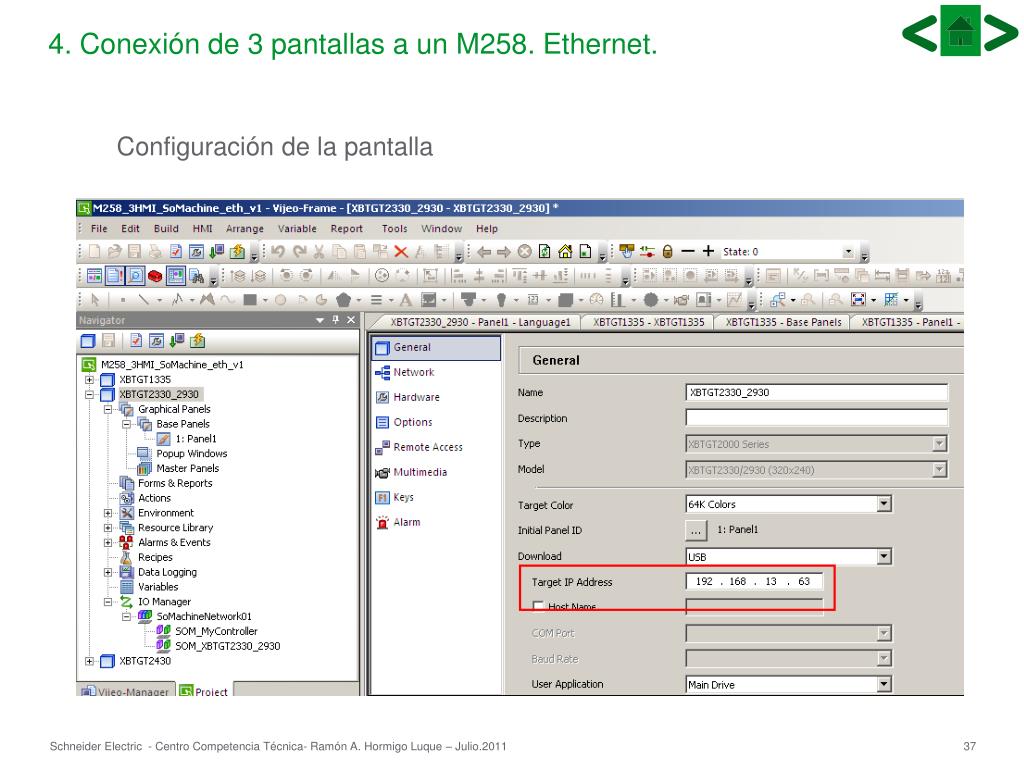Click the forward arrow navigation icon
This screenshot has height=768, width=1024.
click(504, 251)
